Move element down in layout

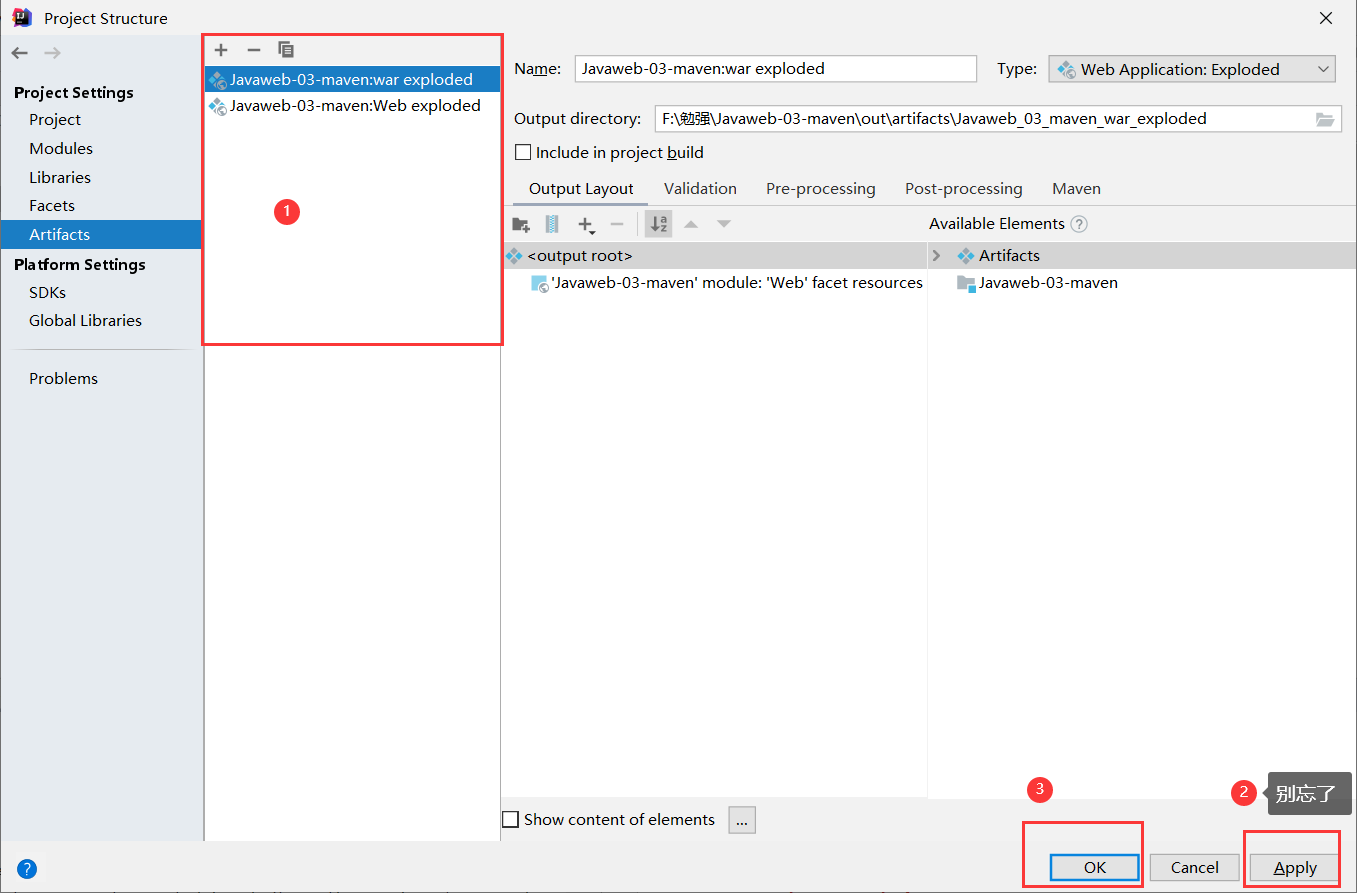[724, 224]
